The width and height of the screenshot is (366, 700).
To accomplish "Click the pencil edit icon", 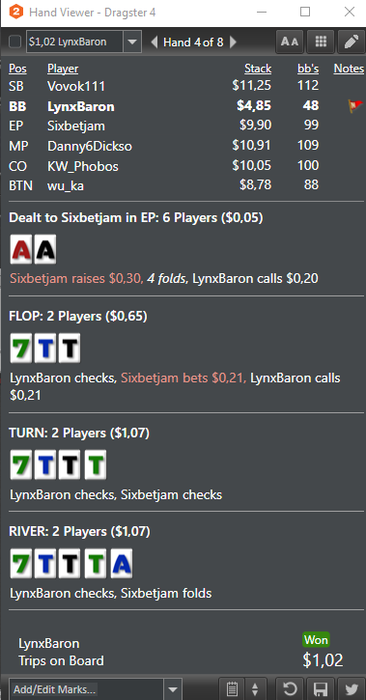I will (351, 42).
